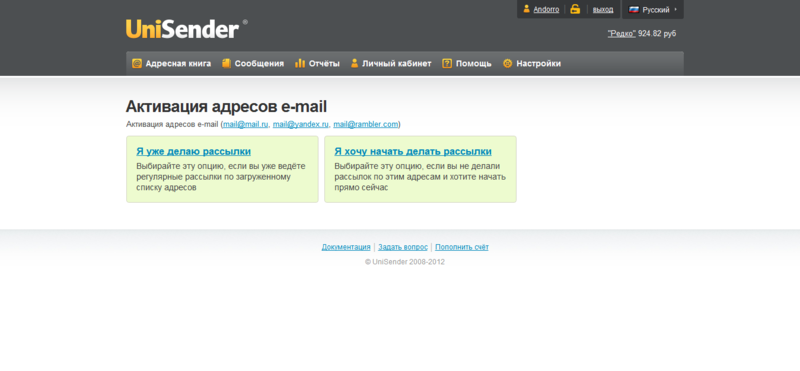Click the UniSender logo
The width and height of the screenshot is (800, 371).
point(187,29)
